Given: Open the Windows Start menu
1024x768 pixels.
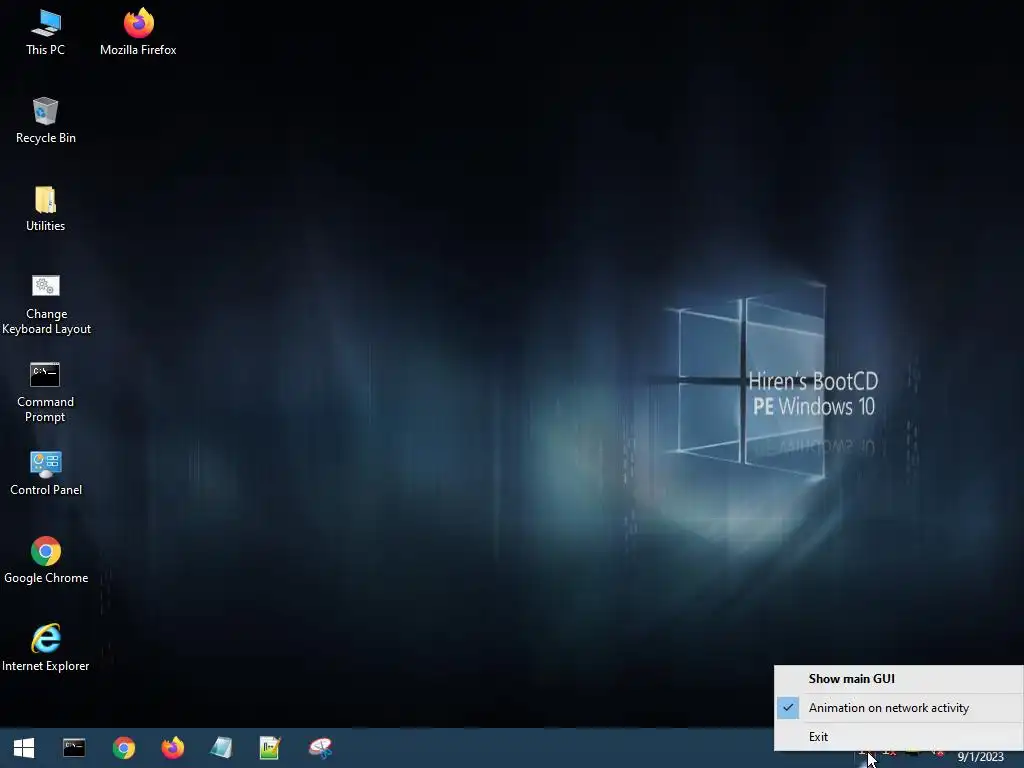Looking at the screenshot, I should coord(24,748).
